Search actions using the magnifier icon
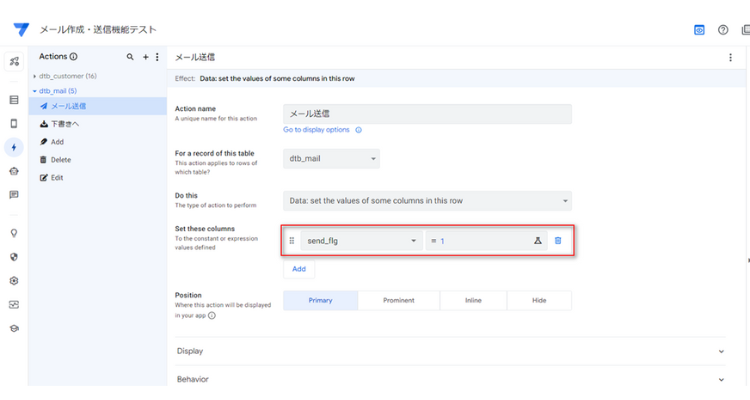Image resolution: width=750 pixels, height=400 pixels. tap(130, 56)
